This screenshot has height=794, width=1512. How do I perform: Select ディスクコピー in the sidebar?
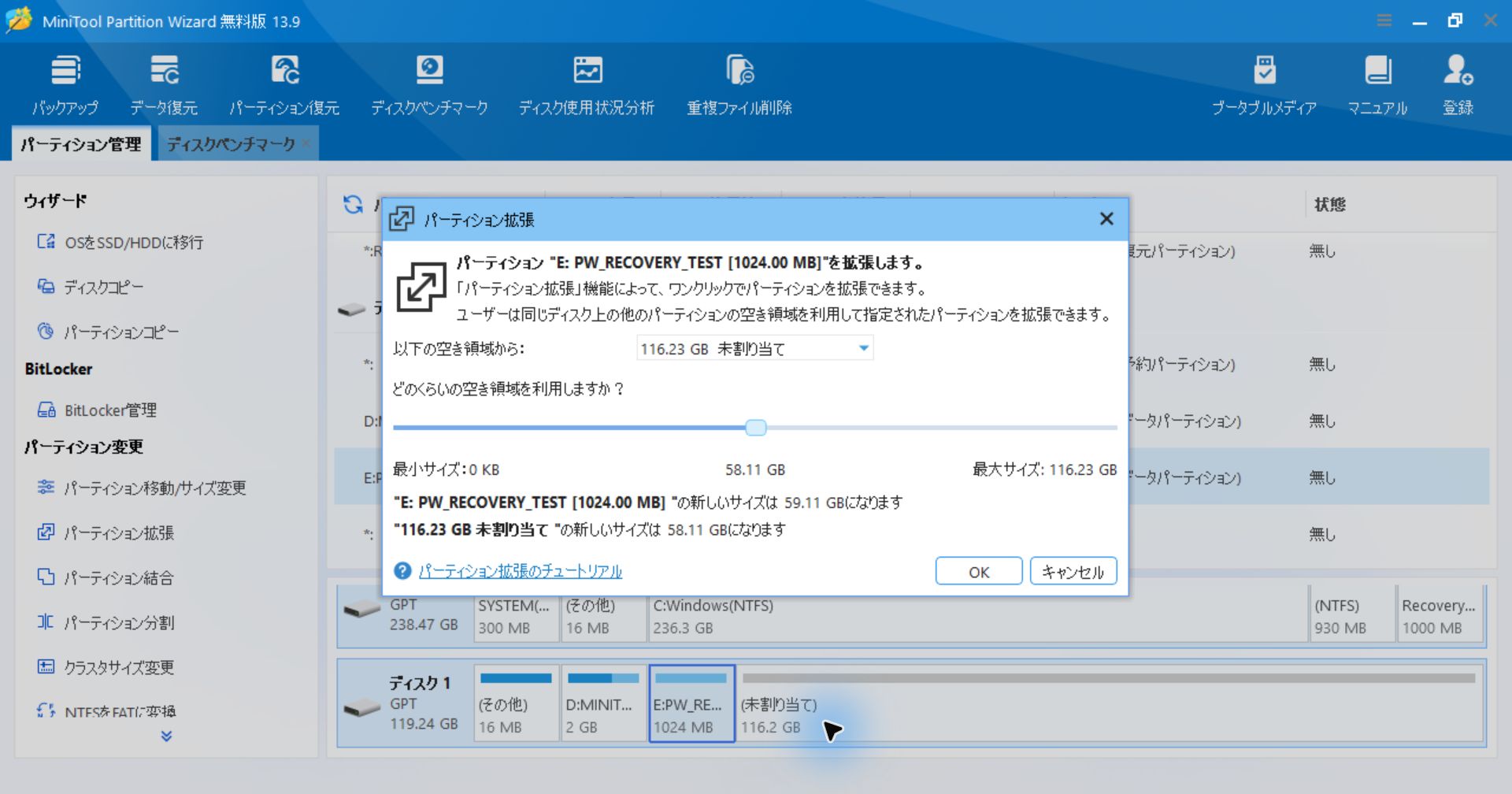coord(91,288)
